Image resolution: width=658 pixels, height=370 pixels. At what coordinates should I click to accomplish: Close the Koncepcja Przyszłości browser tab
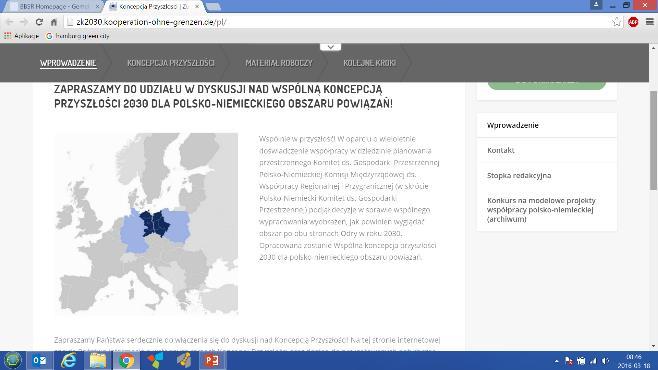197,7
